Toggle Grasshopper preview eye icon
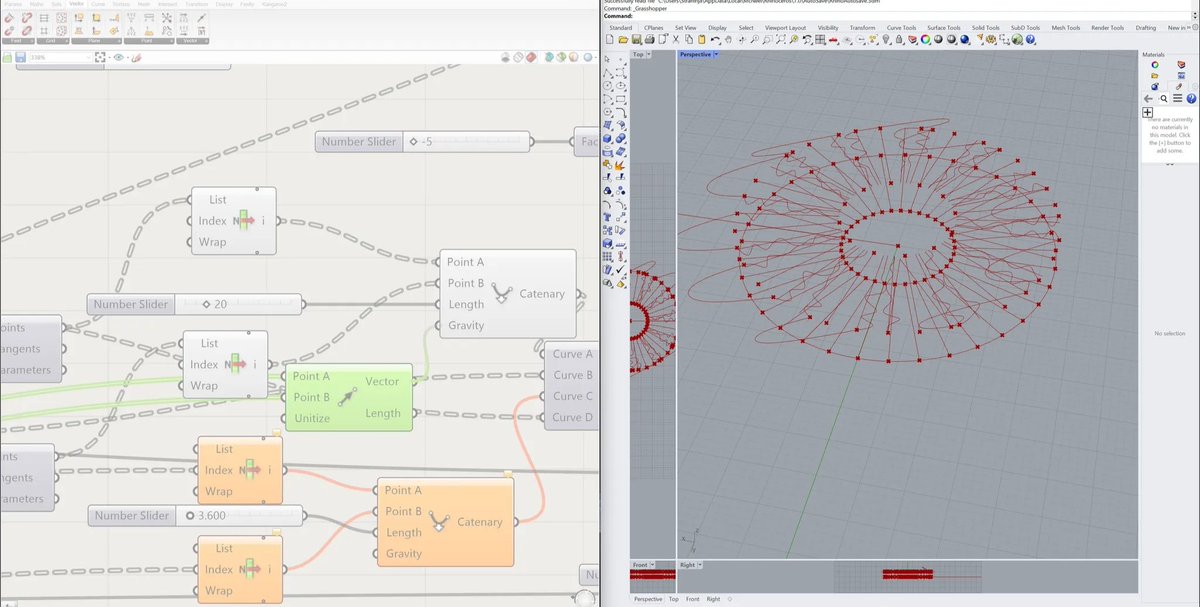This screenshot has height=607, width=1200. click(x=118, y=57)
